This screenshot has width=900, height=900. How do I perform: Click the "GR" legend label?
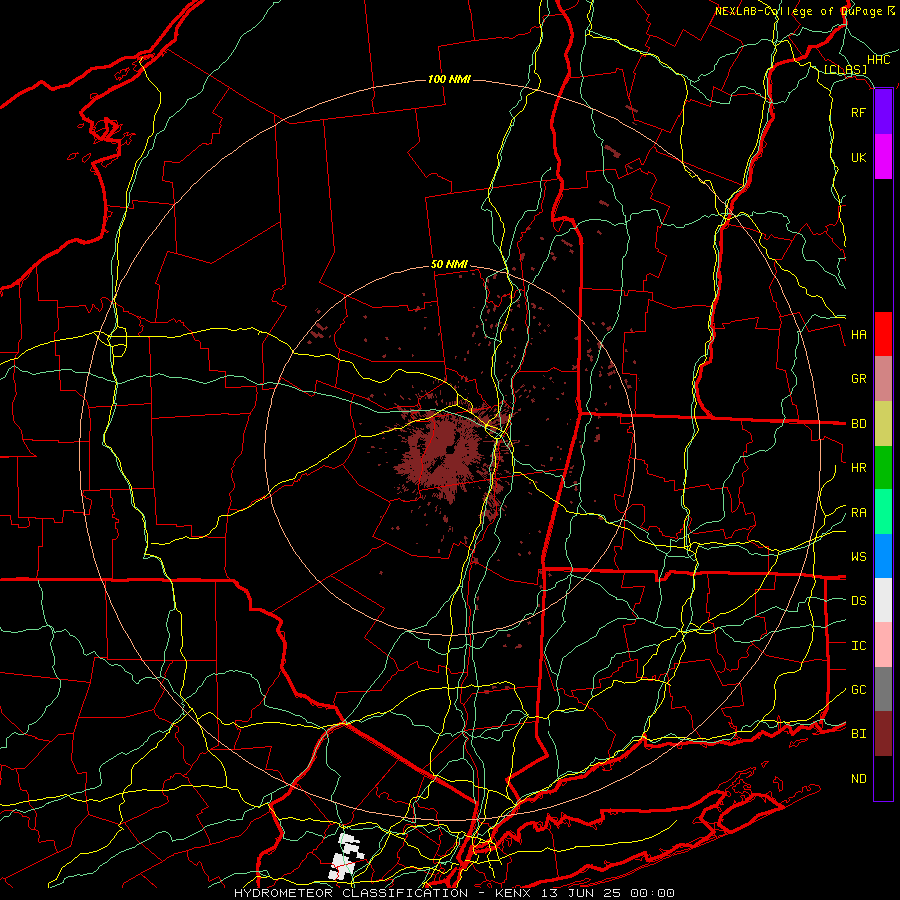point(858,379)
